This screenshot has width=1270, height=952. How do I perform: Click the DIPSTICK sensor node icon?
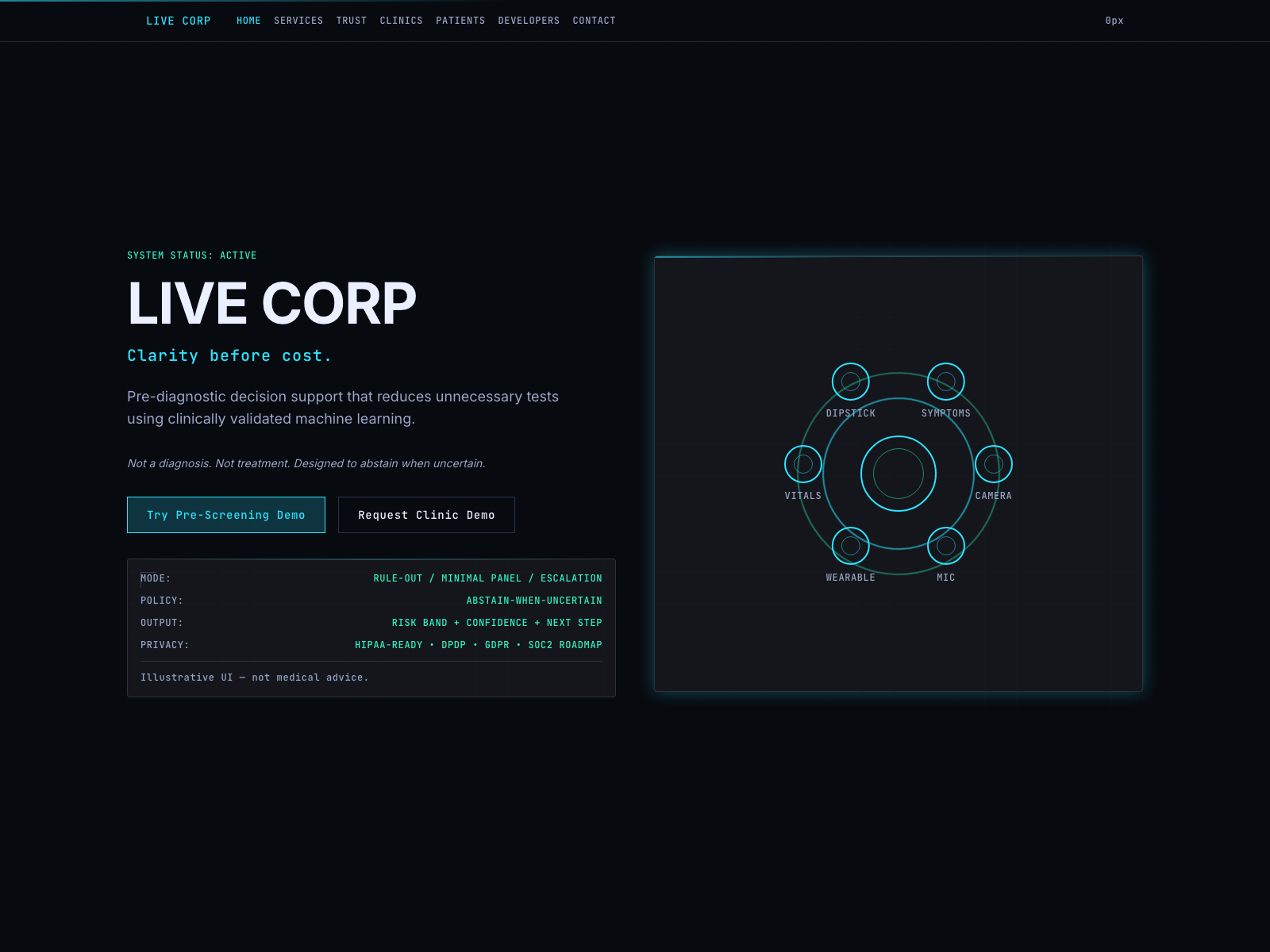point(850,382)
